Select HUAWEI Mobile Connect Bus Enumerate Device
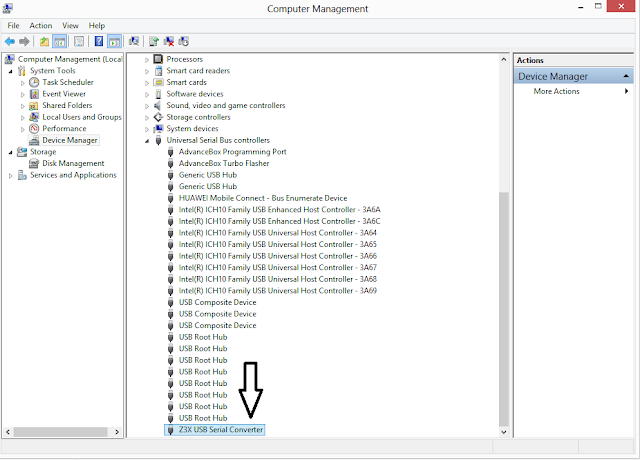The image size is (640, 460). [x=263, y=198]
